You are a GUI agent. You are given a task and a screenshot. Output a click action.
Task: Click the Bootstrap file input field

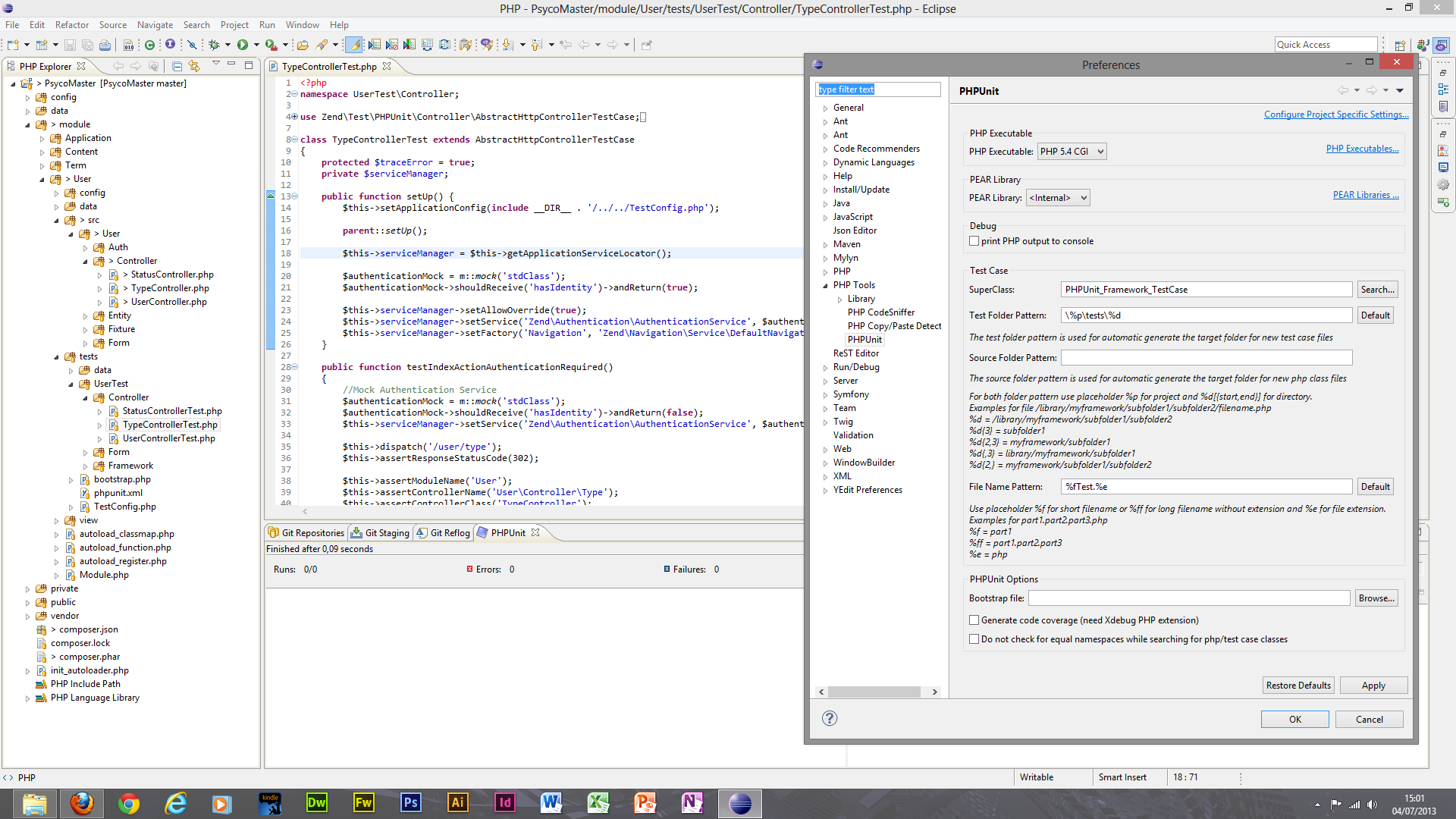click(x=1188, y=598)
